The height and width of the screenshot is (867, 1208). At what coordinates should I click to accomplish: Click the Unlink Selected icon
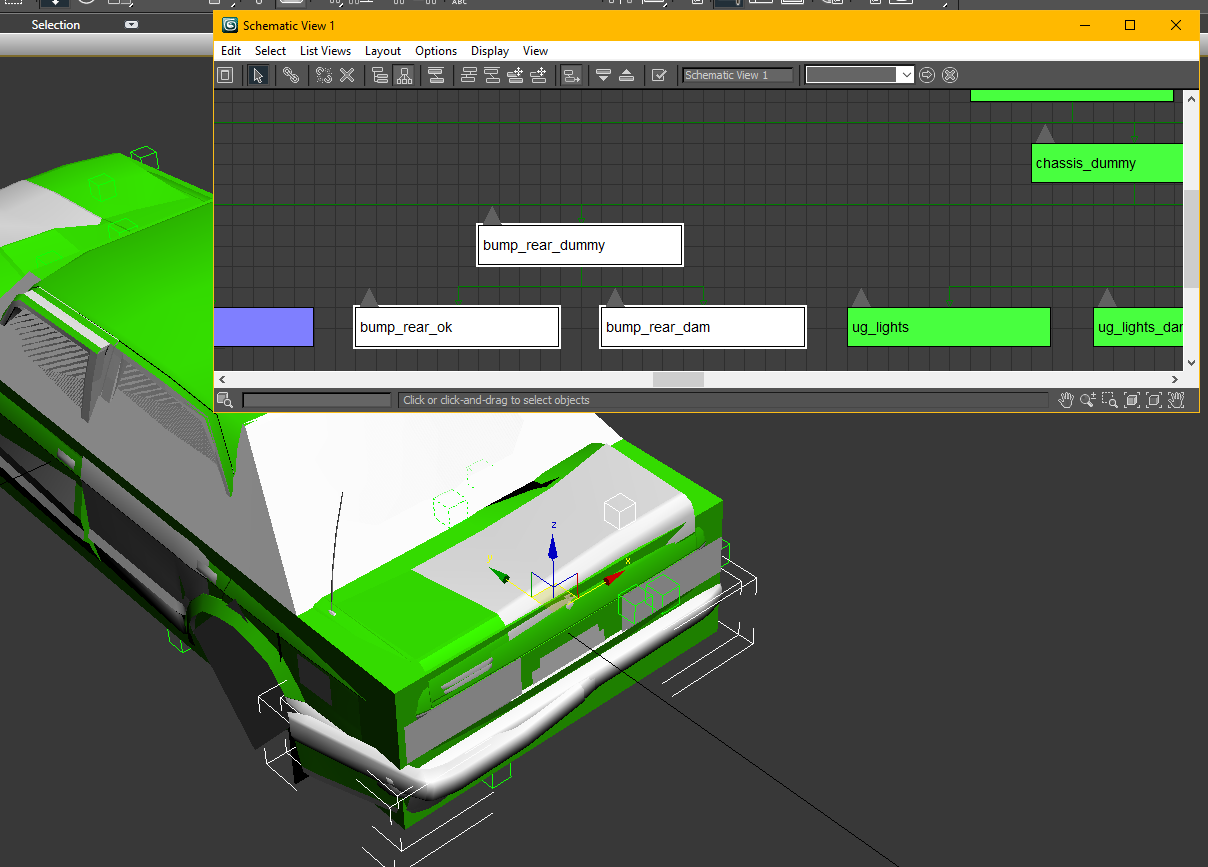tap(323, 74)
